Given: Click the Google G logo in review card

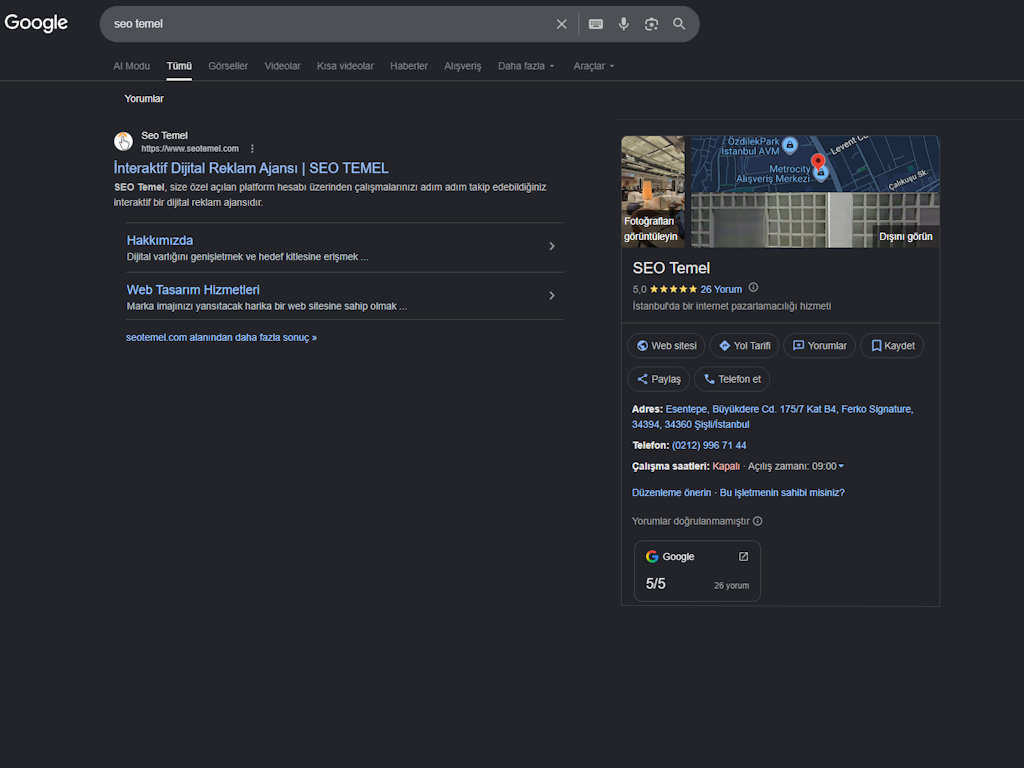Looking at the screenshot, I should 652,556.
